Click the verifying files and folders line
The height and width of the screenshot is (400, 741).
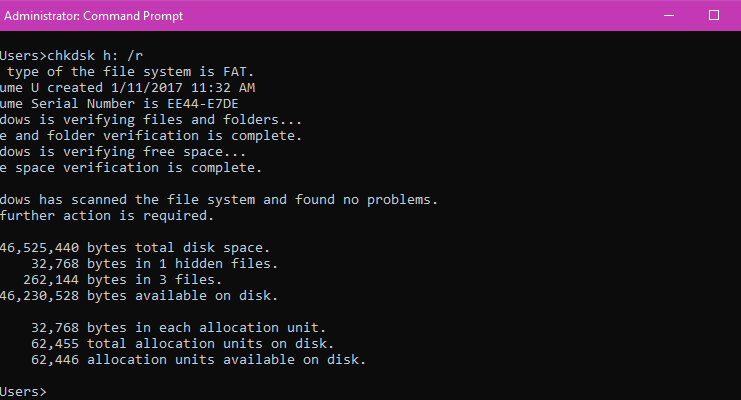[151, 120]
